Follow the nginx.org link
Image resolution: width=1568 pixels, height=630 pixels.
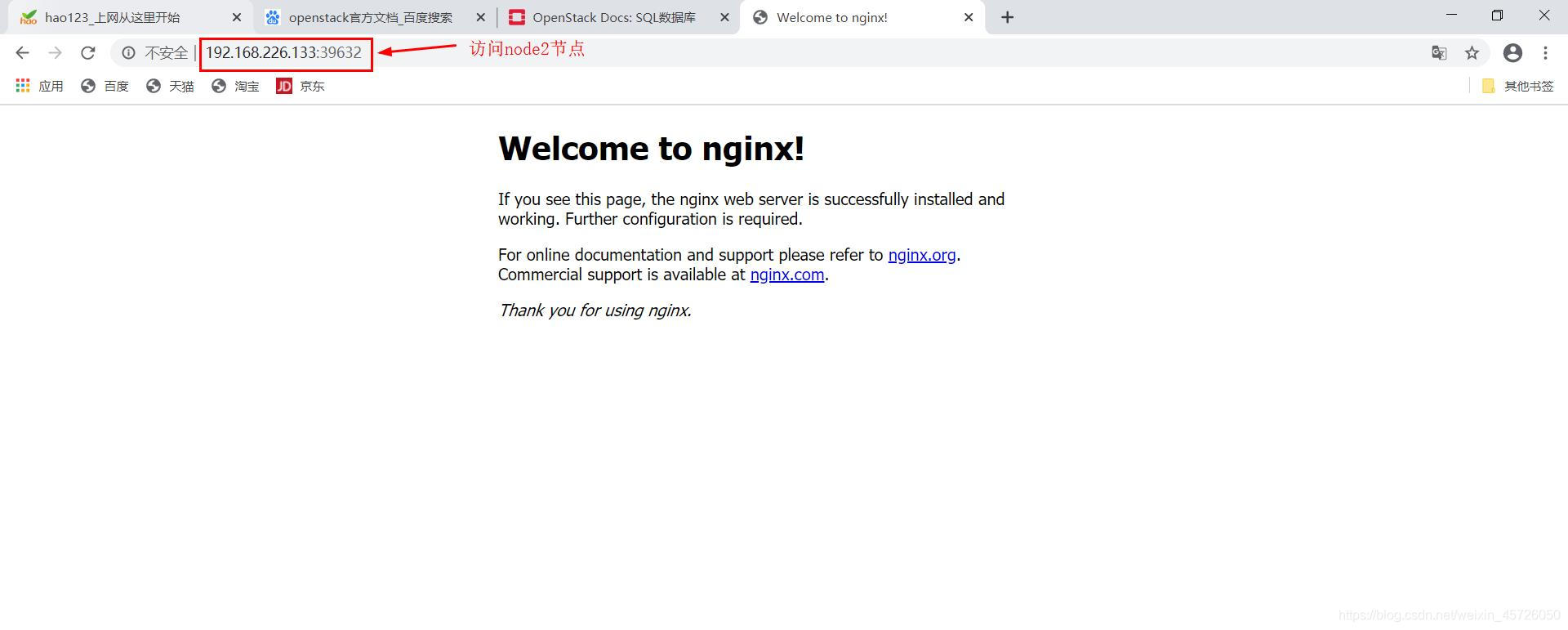click(x=922, y=255)
